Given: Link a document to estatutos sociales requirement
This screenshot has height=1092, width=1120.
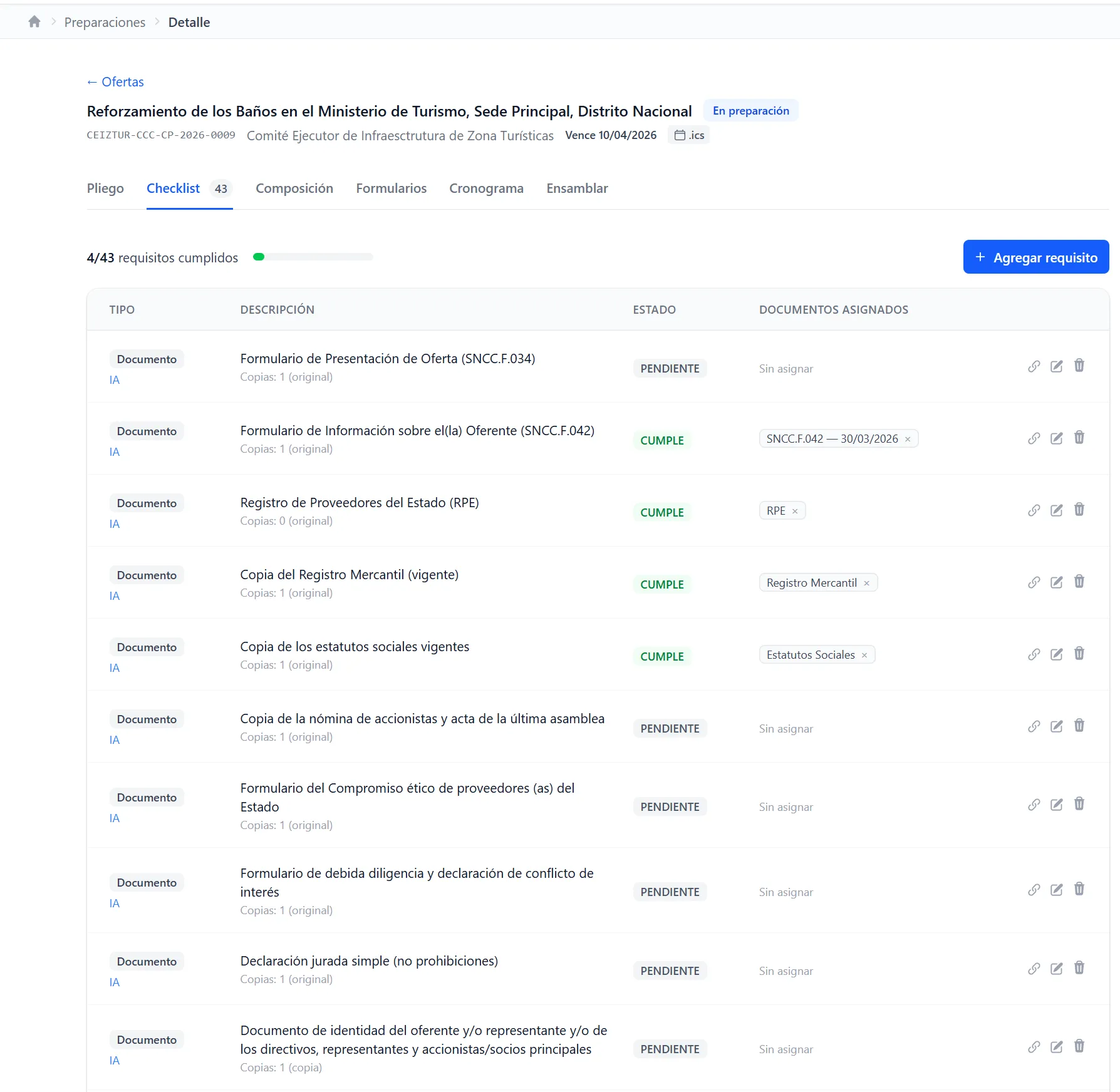Looking at the screenshot, I should 1034,654.
